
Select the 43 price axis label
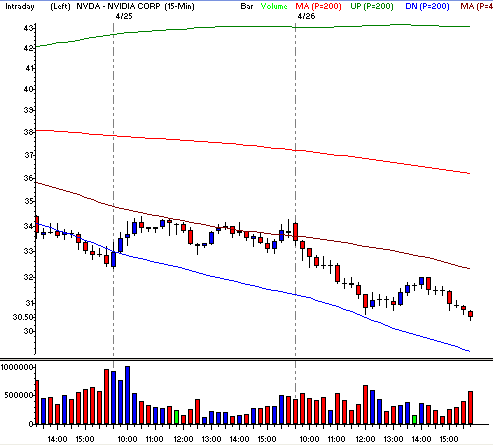[28, 28]
